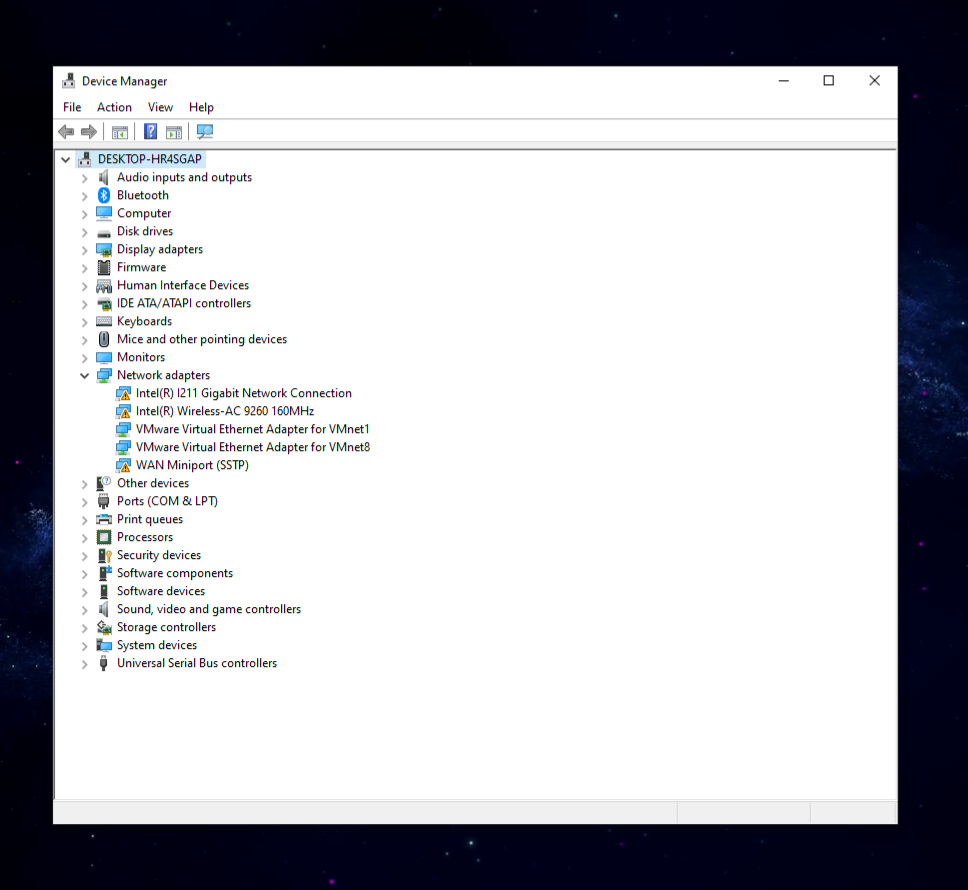The height and width of the screenshot is (890, 968).
Task: Click the Bluetooth category icon
Action: tap(104, 195)
